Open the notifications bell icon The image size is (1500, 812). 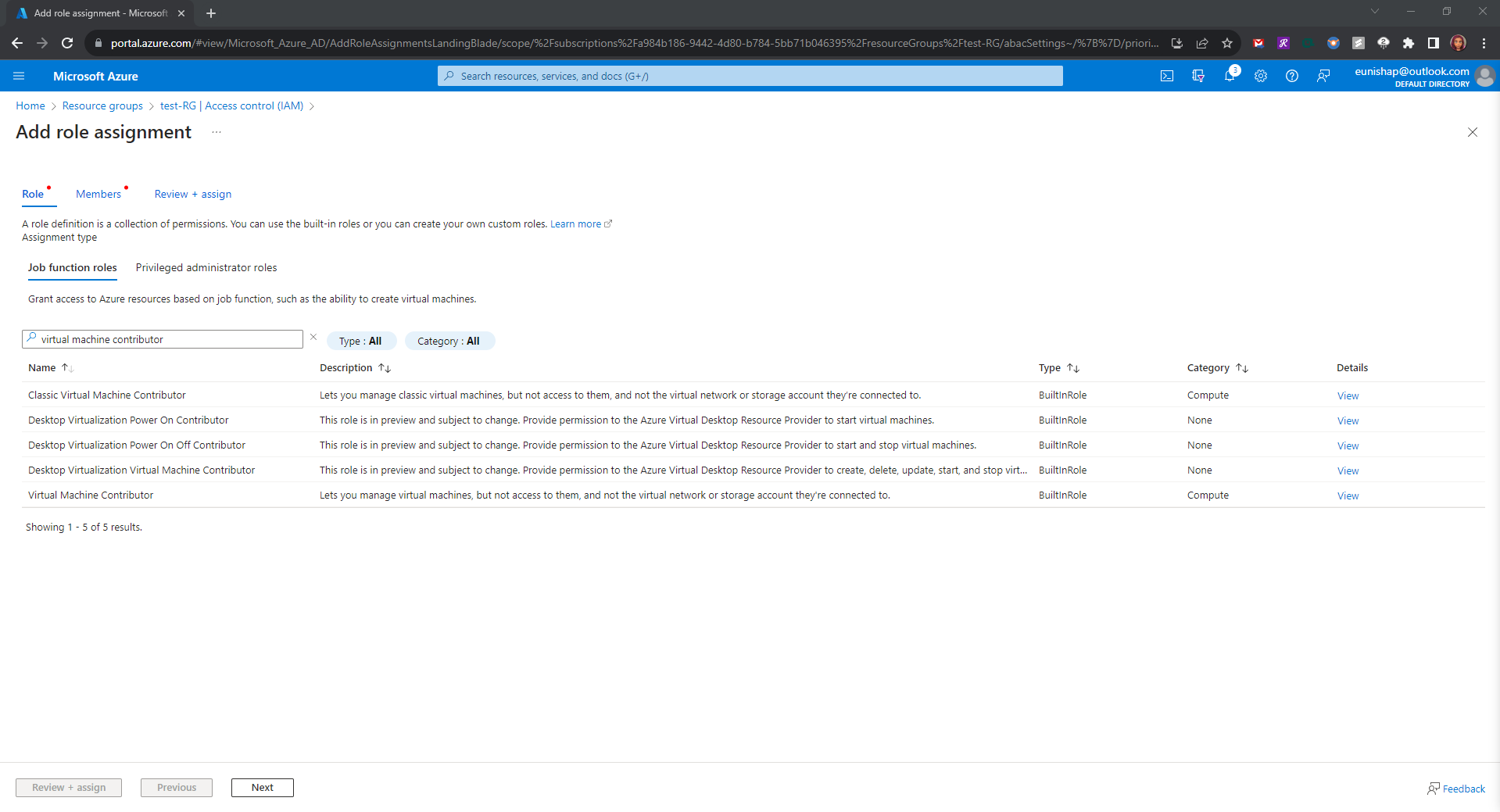tap(1230, 76)
